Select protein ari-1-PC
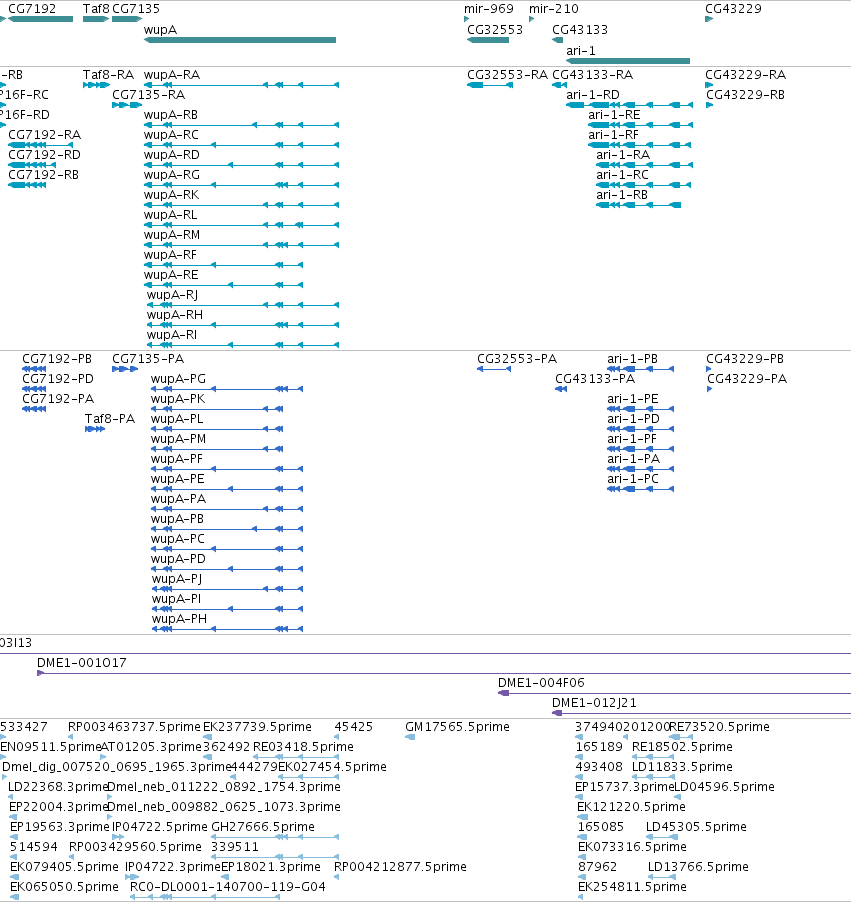Screen dimensions: 851x902 tap(640, 489)
